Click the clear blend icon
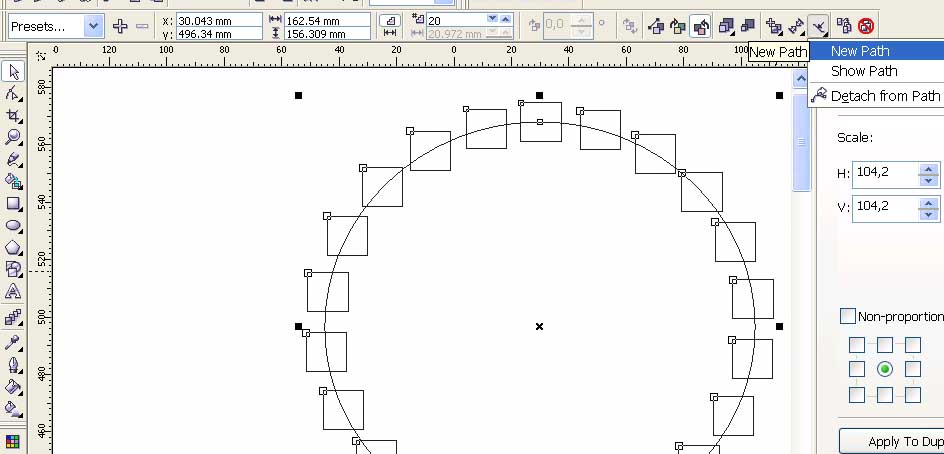The height and width of the screenshot is (454, 944). 866,26
